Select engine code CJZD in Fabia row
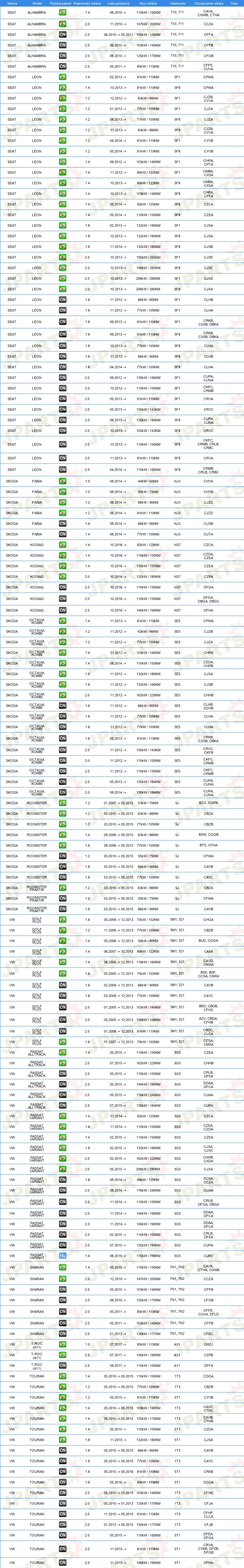Screen dimensions: 244x1568 pyautogui.click(x=209, y=513)
